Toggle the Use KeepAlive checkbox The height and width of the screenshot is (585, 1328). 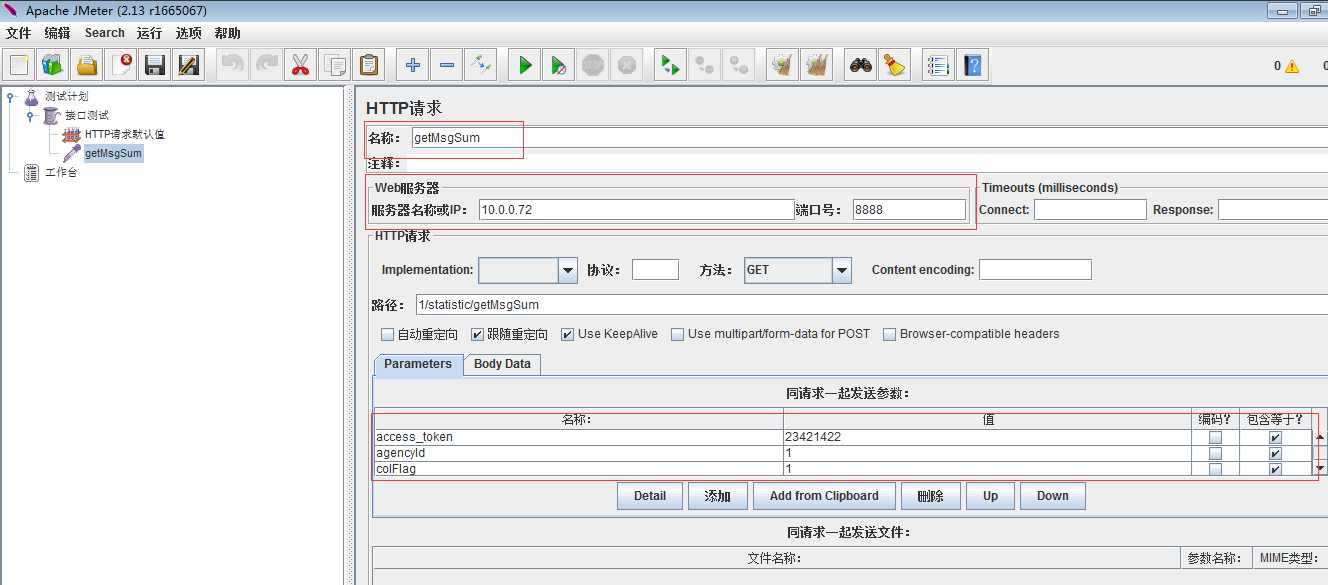pyautogui.click(x=568, y=335)
